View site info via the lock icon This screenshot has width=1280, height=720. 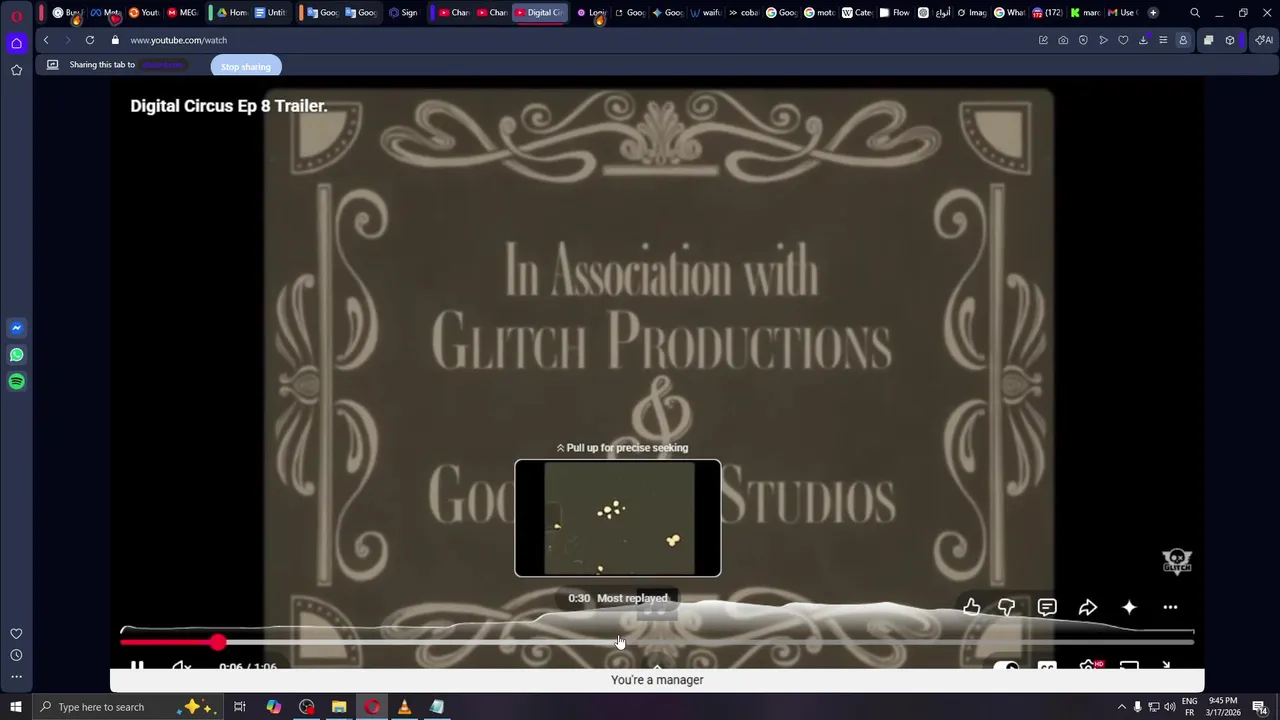[115, 40]
